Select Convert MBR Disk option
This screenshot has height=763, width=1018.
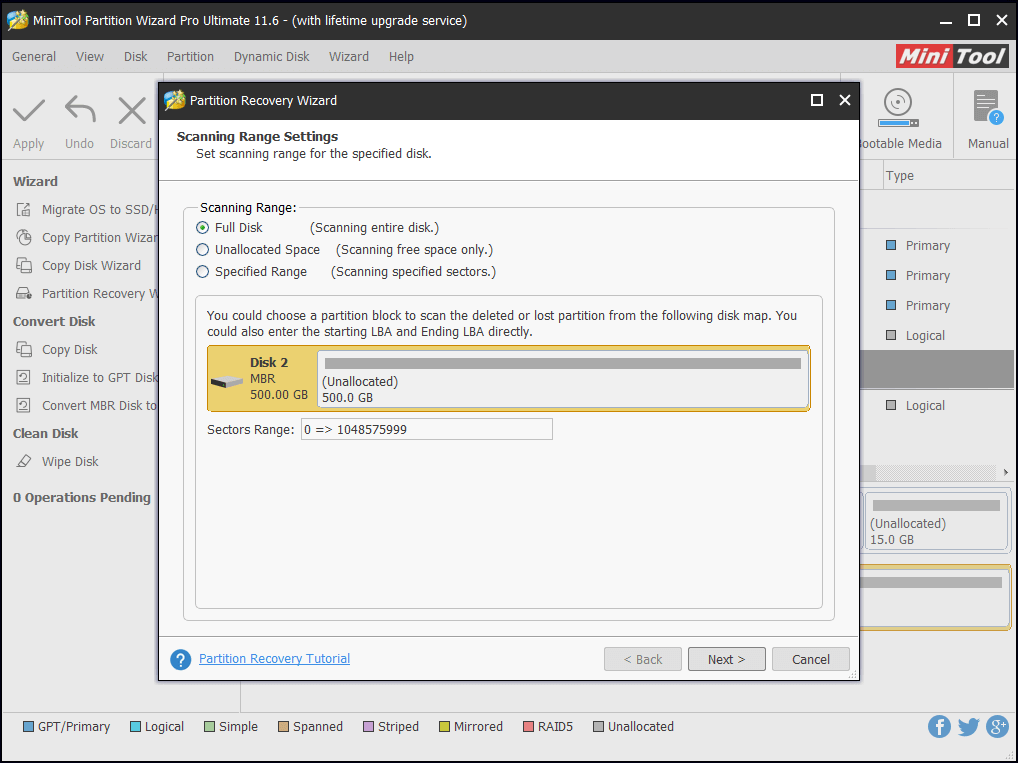click(x=86, y=405)
